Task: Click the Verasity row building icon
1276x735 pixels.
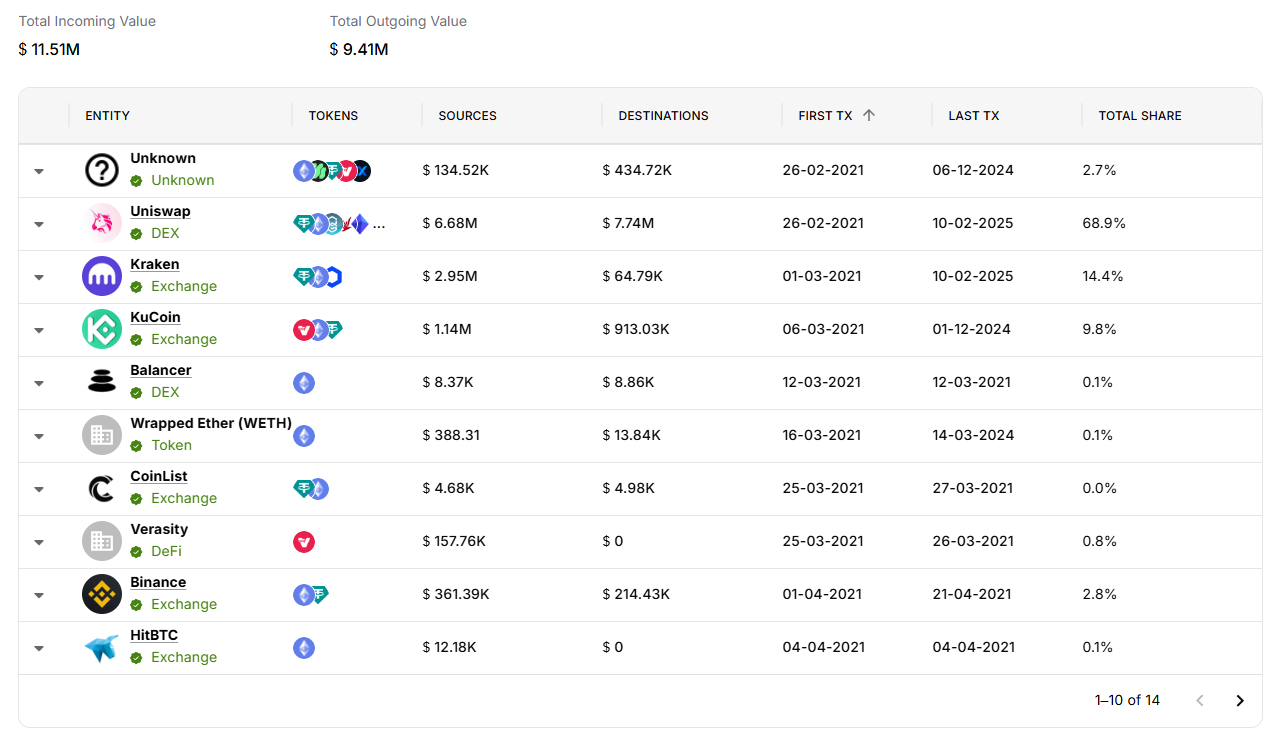Action: (102, 541)
